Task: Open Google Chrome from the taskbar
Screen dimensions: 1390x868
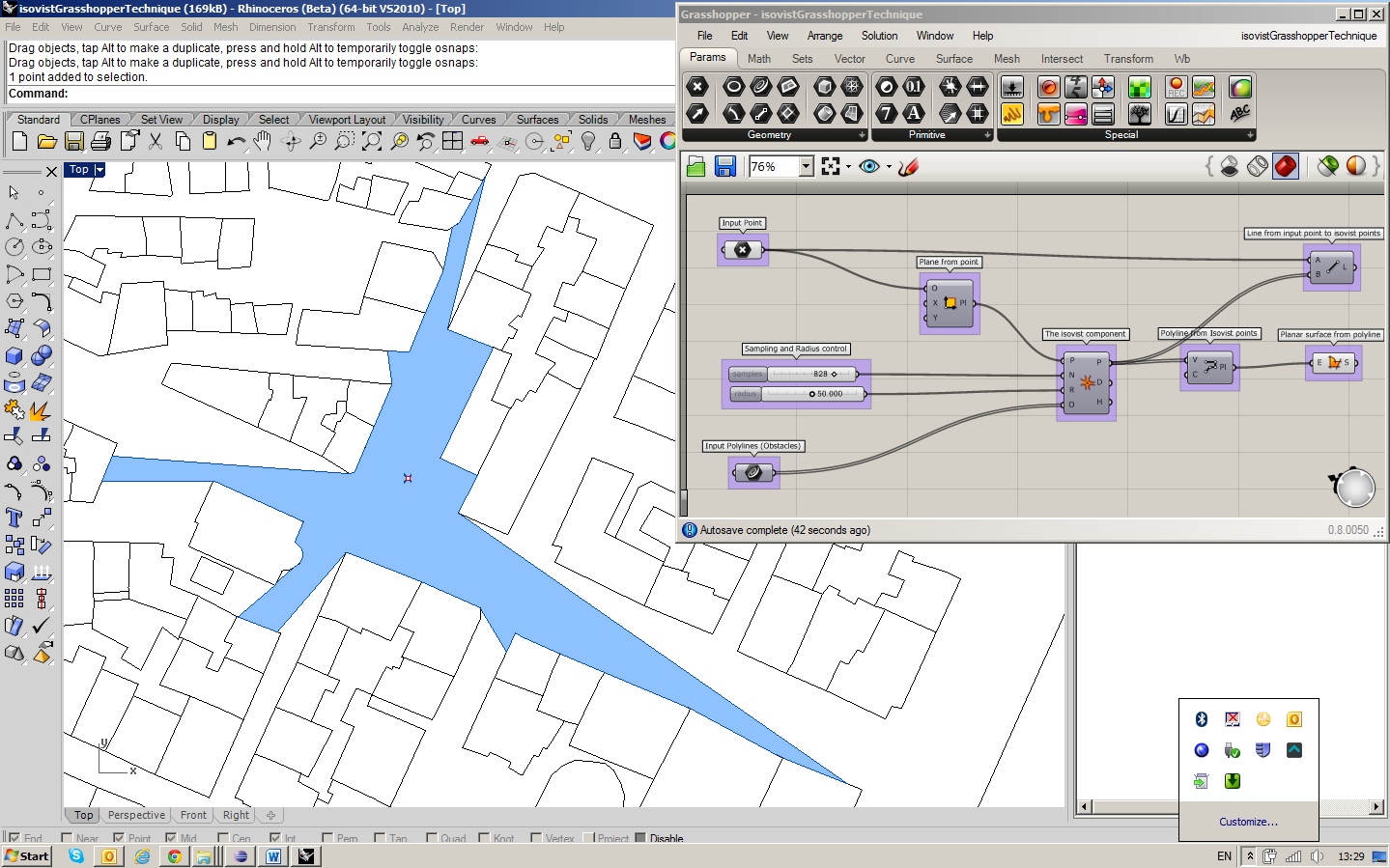Action: (174, 856)
